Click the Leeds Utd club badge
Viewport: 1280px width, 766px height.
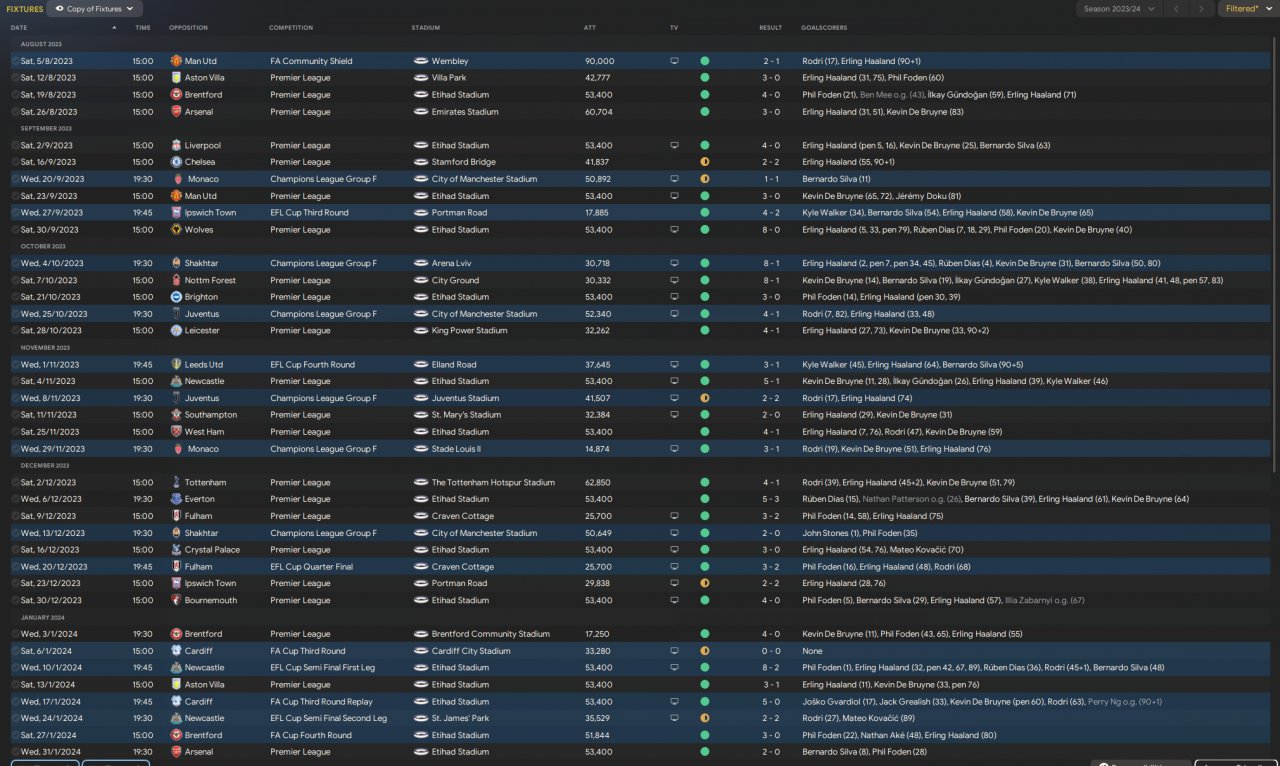click(176, 365)
